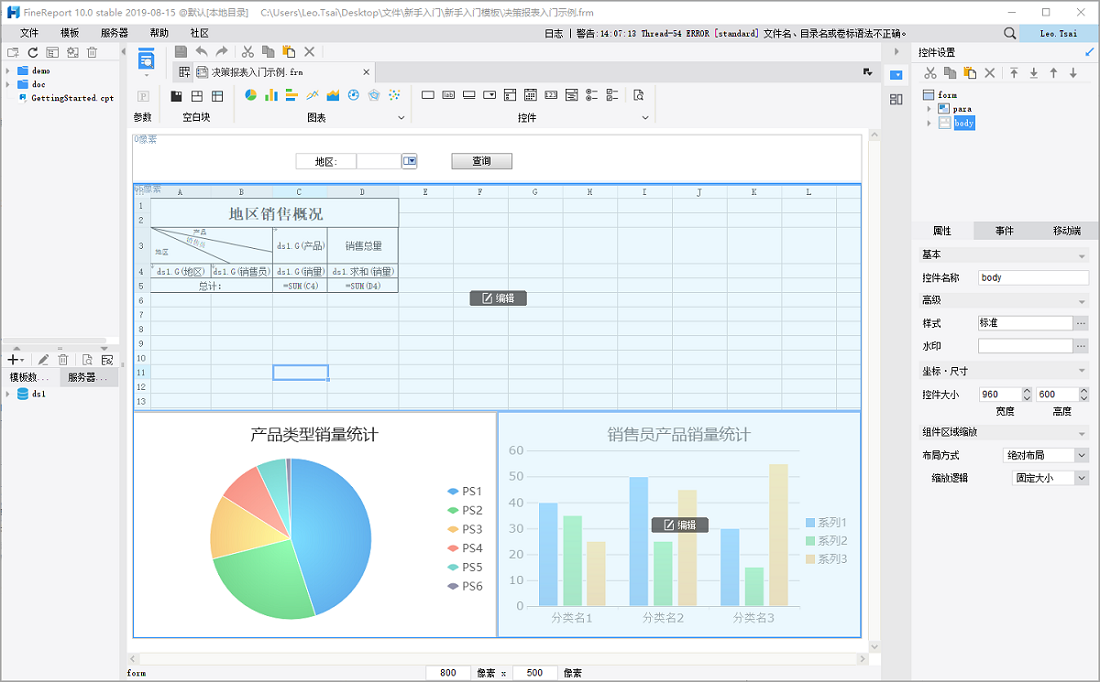1100x682 pixels.
Task: Insert a scatter chart
Action: click(394, 95)
